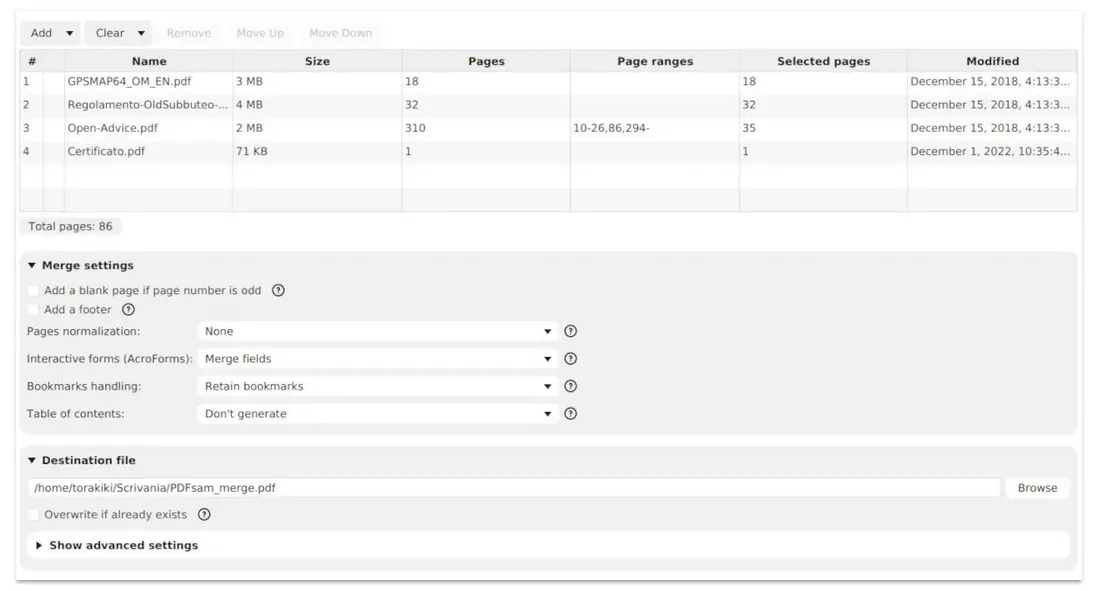
Task: Open help for Overwrite if already exists
Action: [204, 515]
